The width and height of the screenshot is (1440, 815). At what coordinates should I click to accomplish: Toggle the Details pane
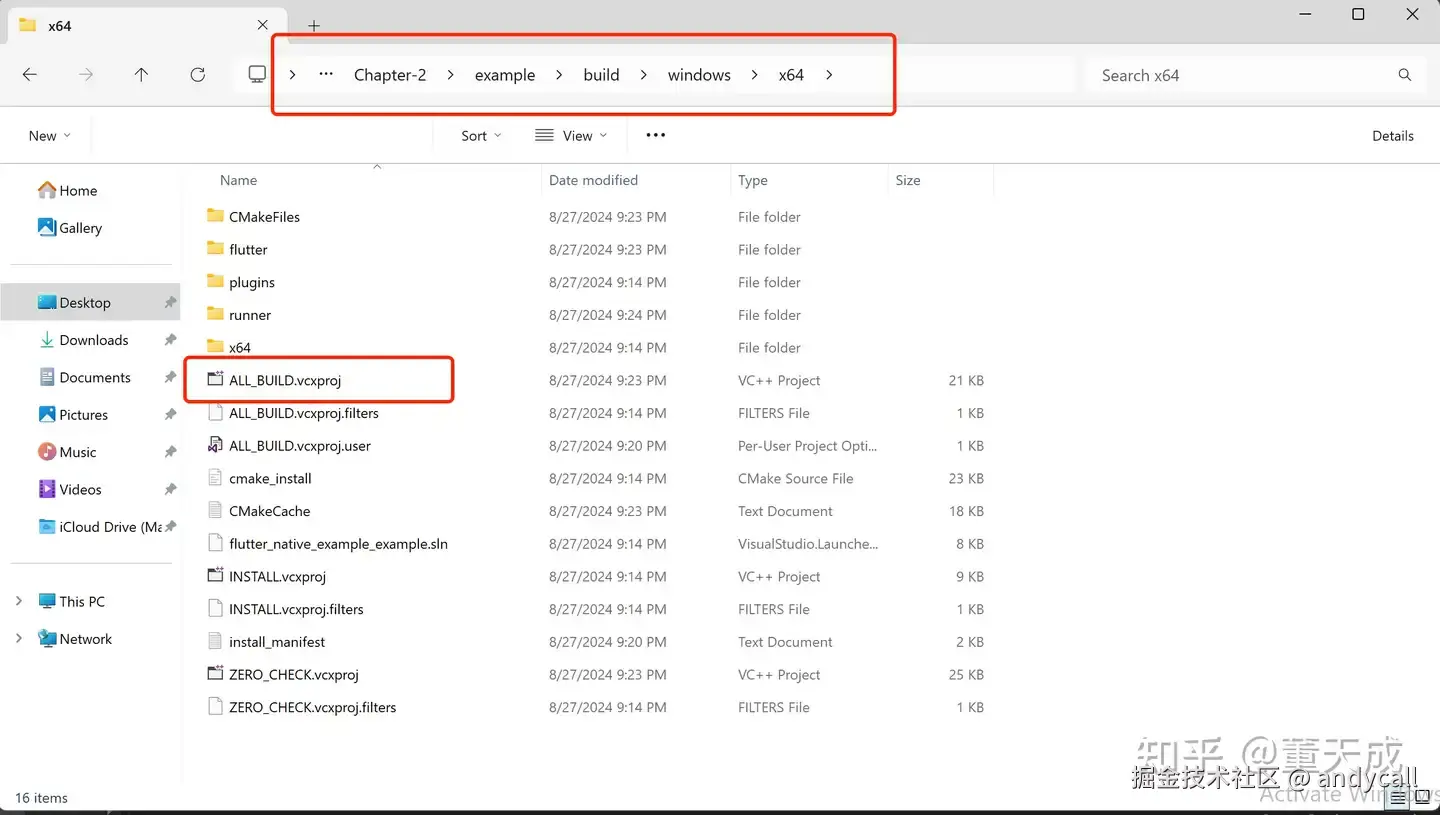[1392, 136]
